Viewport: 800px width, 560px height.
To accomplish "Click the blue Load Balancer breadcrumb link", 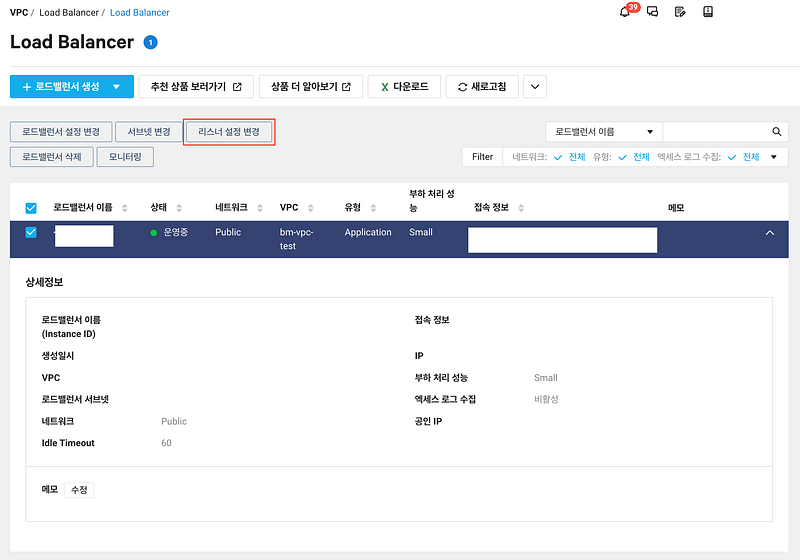I will pos(140,12).
